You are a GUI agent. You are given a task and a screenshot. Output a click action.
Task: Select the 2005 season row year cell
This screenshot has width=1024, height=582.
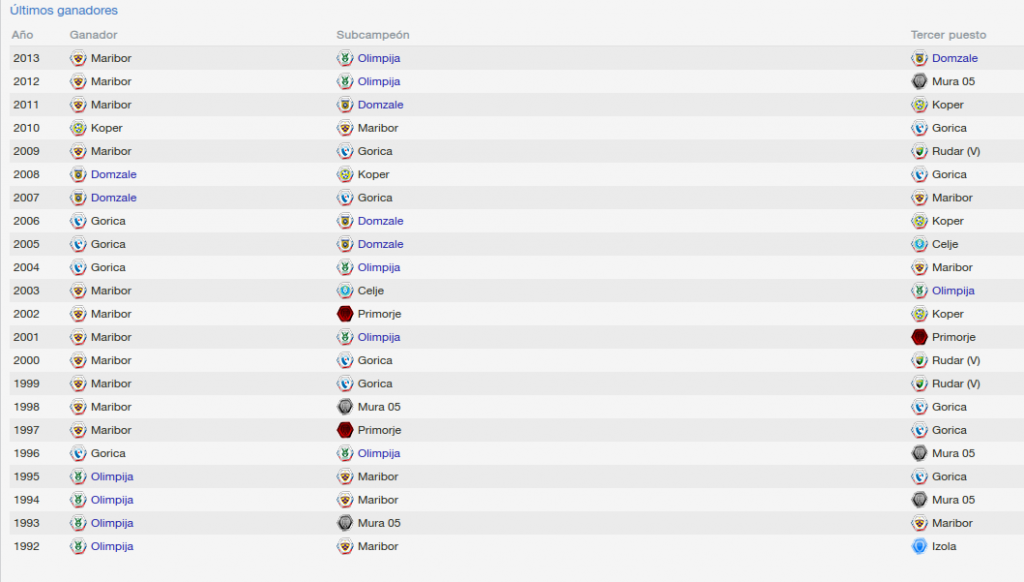[26, 244]
